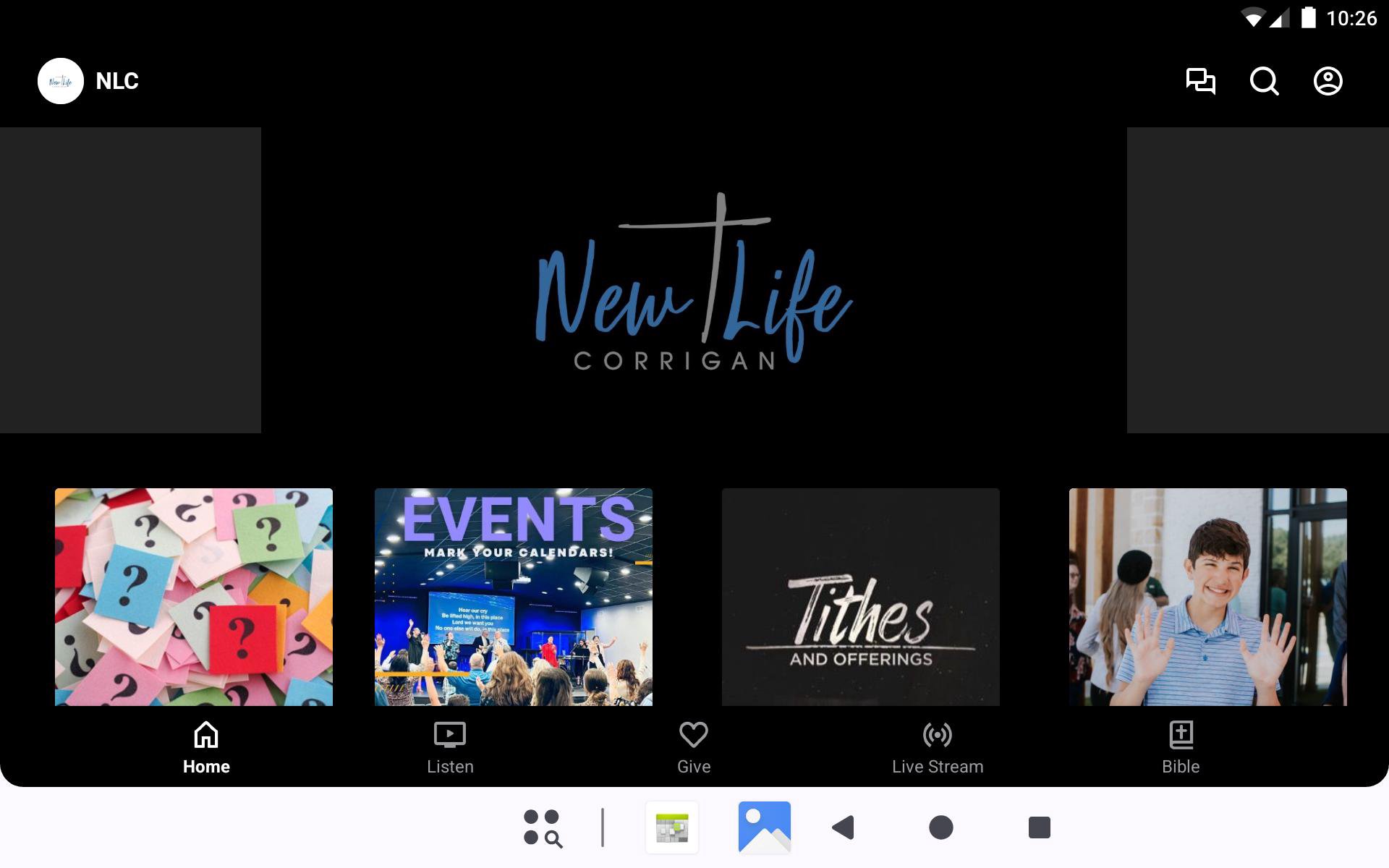Open the smiling boy photo card
The width and height of the screenshot is (1389, 868).
(x=1208, y=597)
